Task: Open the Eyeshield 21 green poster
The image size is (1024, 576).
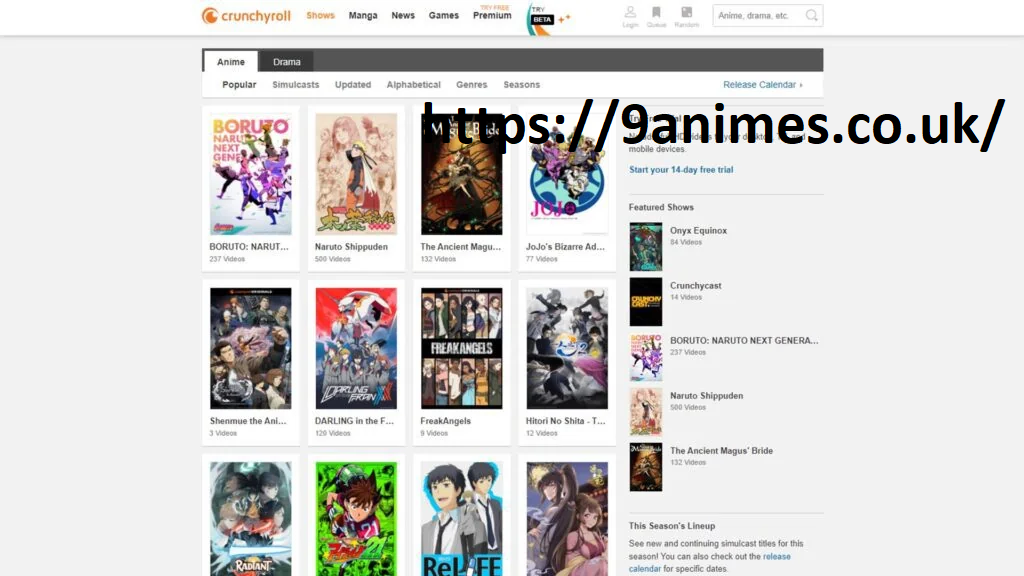Action: coord(356,519)
